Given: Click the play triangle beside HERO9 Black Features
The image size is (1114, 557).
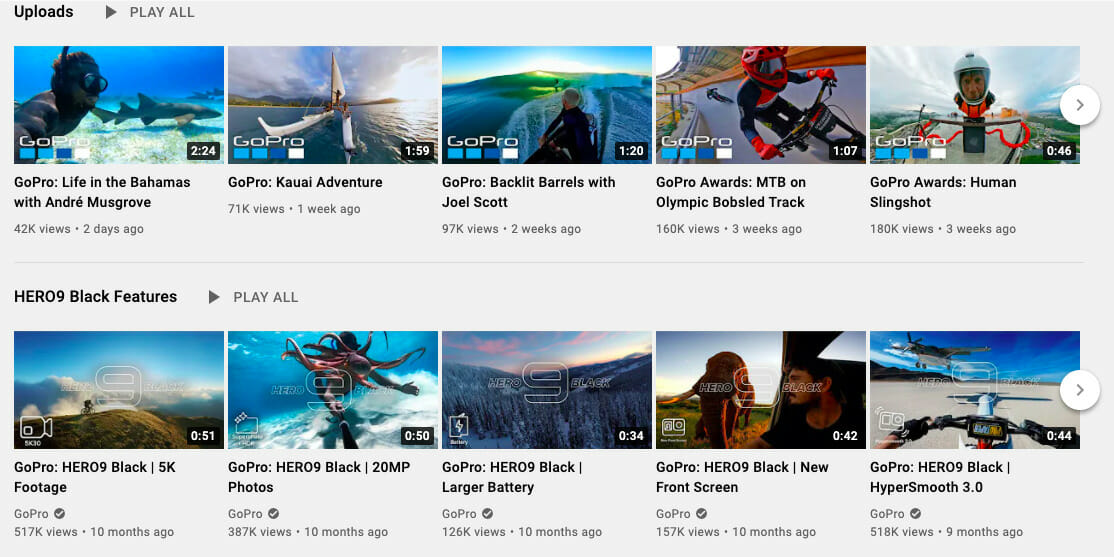Looking at the screenshot, I should click(214, 297).
